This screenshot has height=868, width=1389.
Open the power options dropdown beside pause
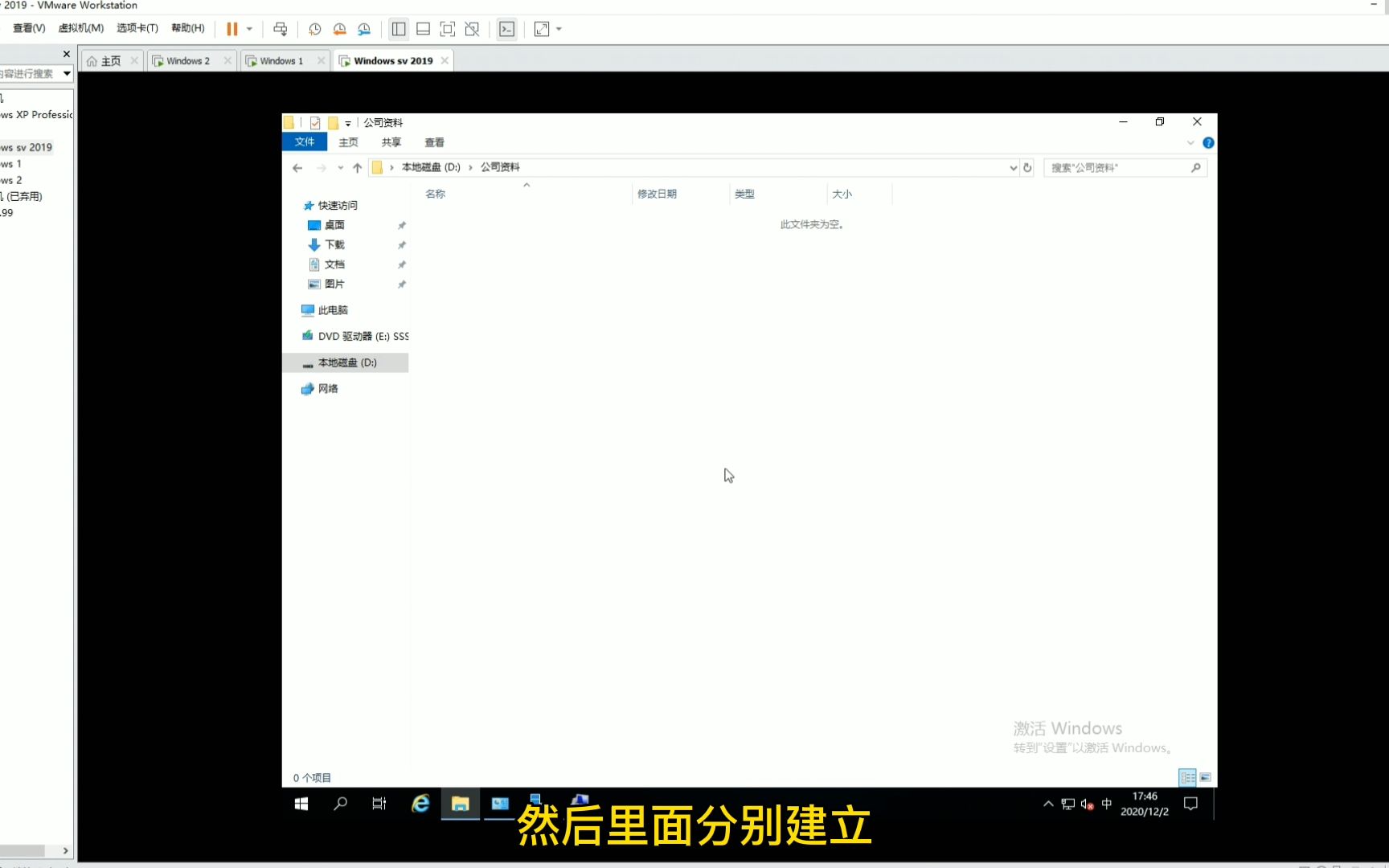[x=249, y=29]
